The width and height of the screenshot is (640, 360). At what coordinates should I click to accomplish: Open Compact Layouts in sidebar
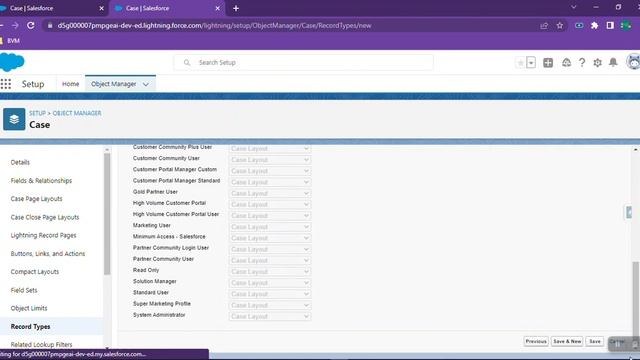tap(35, 272)
